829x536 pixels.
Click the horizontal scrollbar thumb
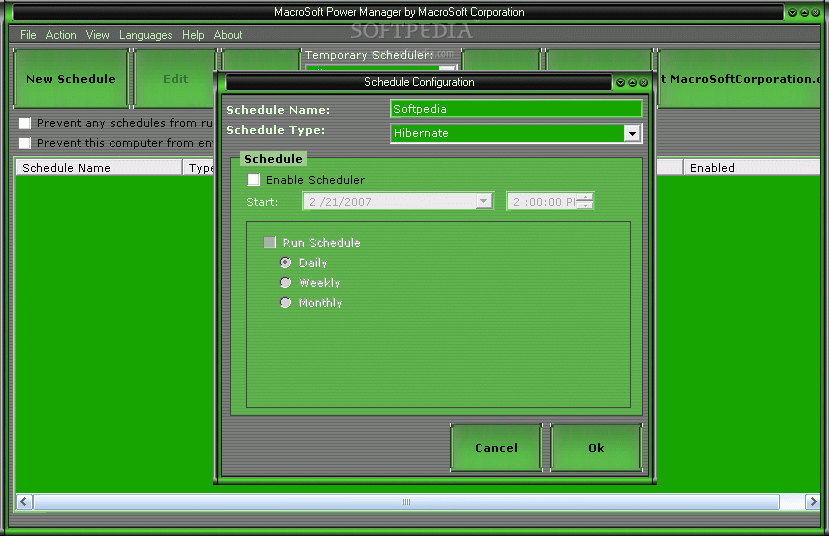point(406,502)
